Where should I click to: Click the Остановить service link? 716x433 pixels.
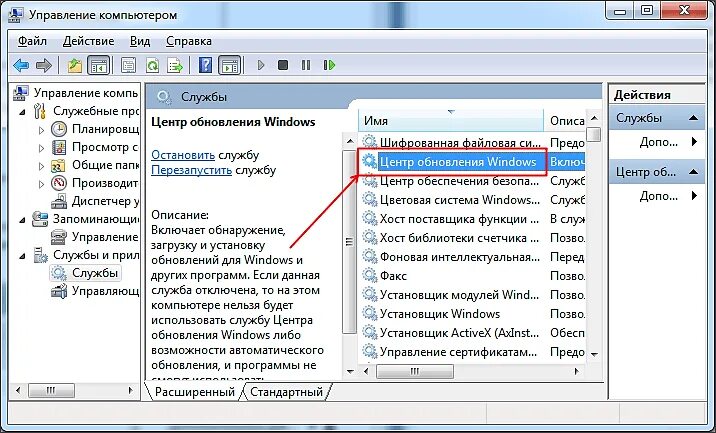point(183,155)
